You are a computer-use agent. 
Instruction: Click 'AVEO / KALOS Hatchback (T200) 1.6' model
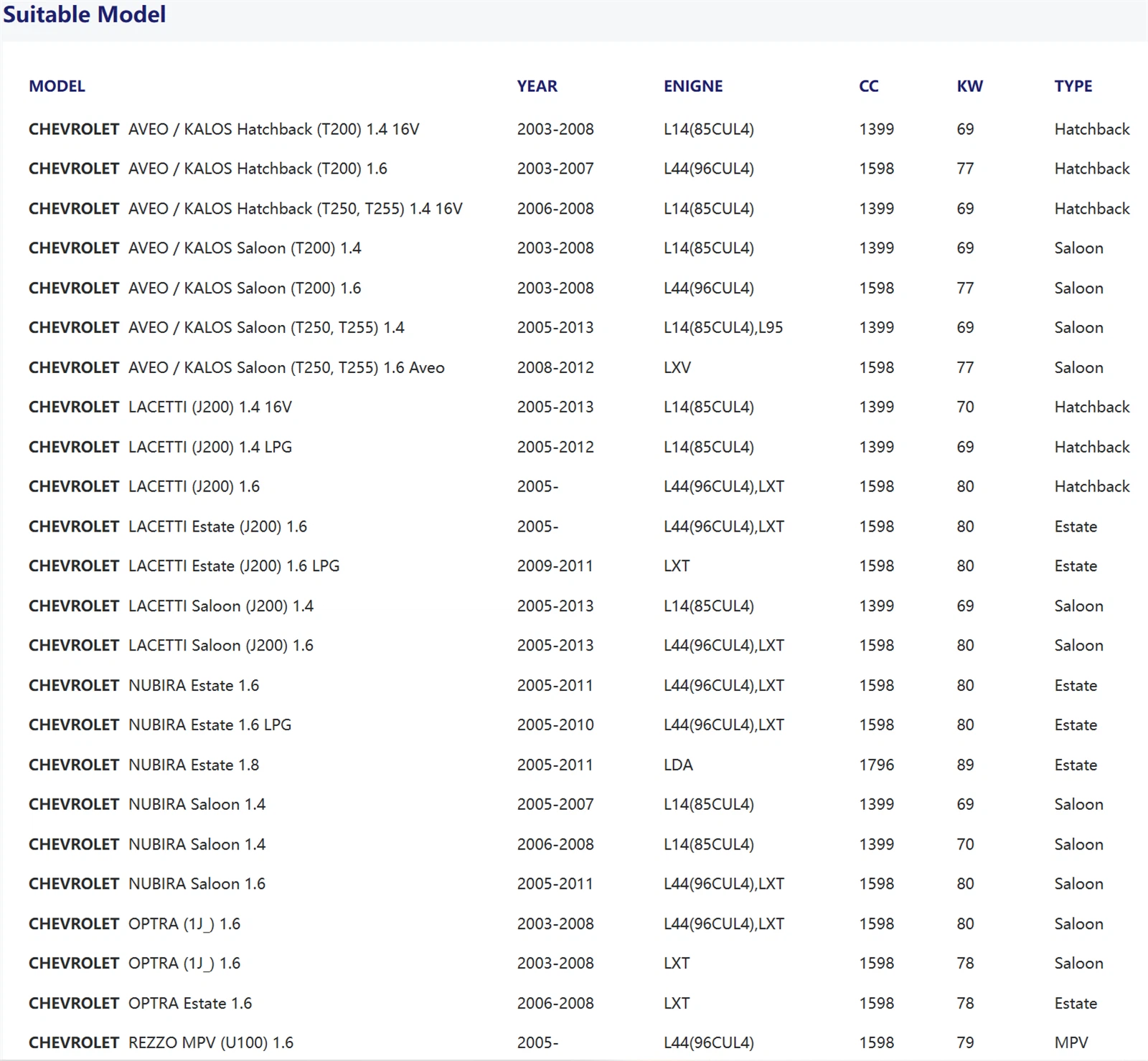[258, 169]
